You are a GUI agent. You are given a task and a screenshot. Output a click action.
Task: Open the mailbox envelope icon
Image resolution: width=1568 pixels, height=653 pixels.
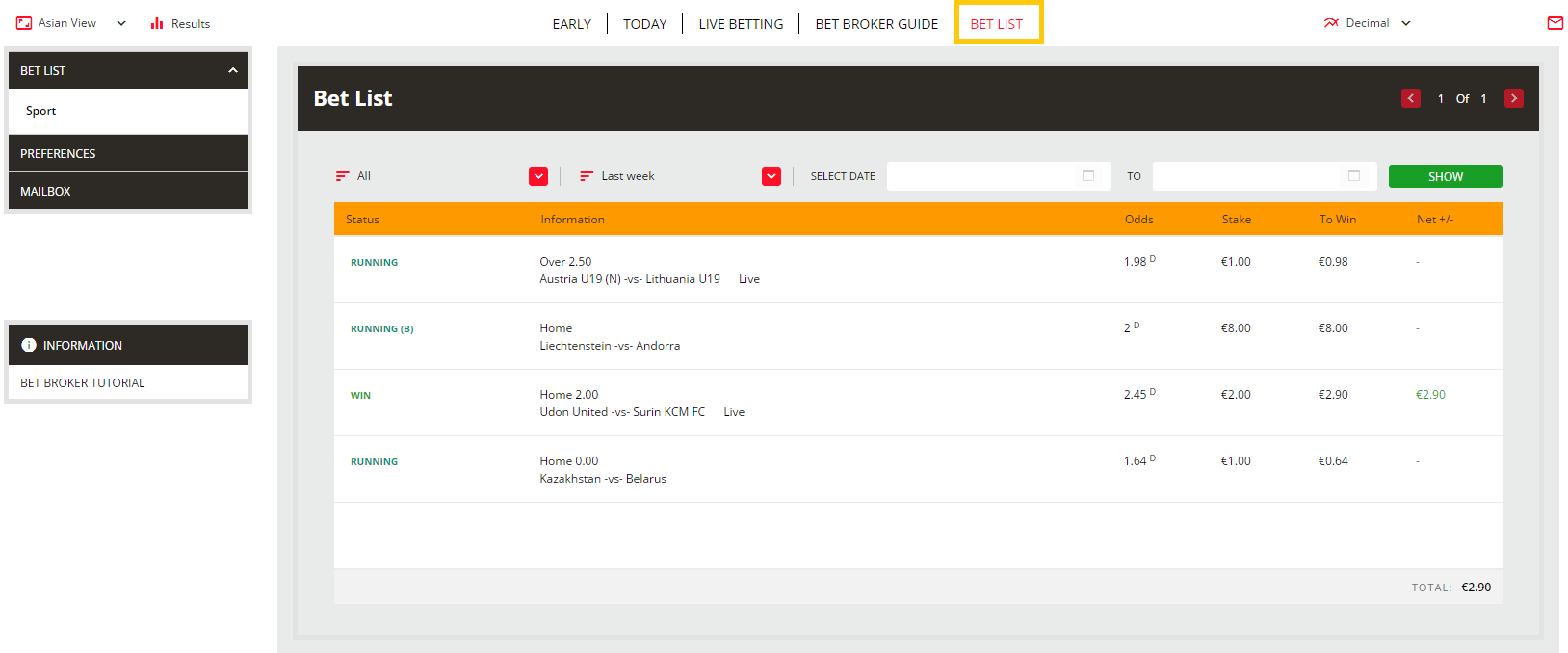[x=1555, y=23]
